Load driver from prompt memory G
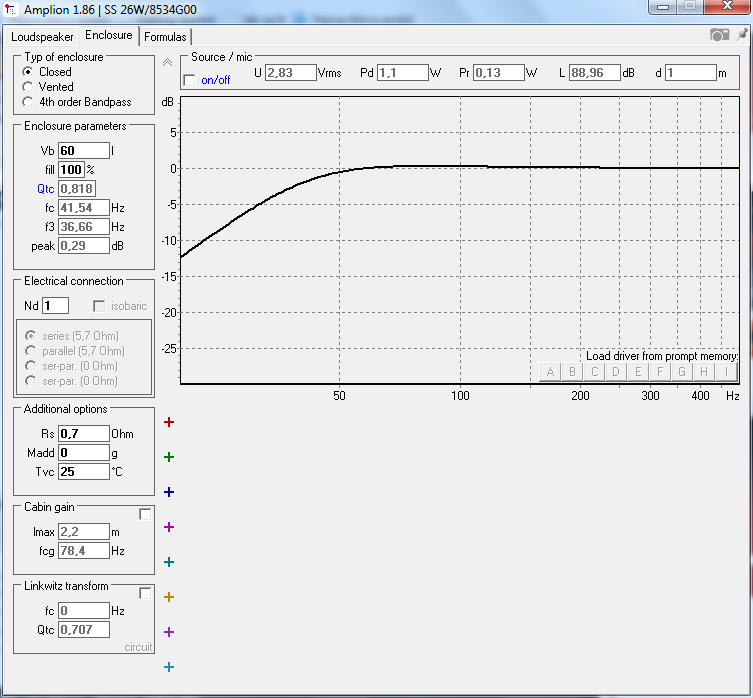The width and height of the screenshot is (753, 698). point(682,372)
